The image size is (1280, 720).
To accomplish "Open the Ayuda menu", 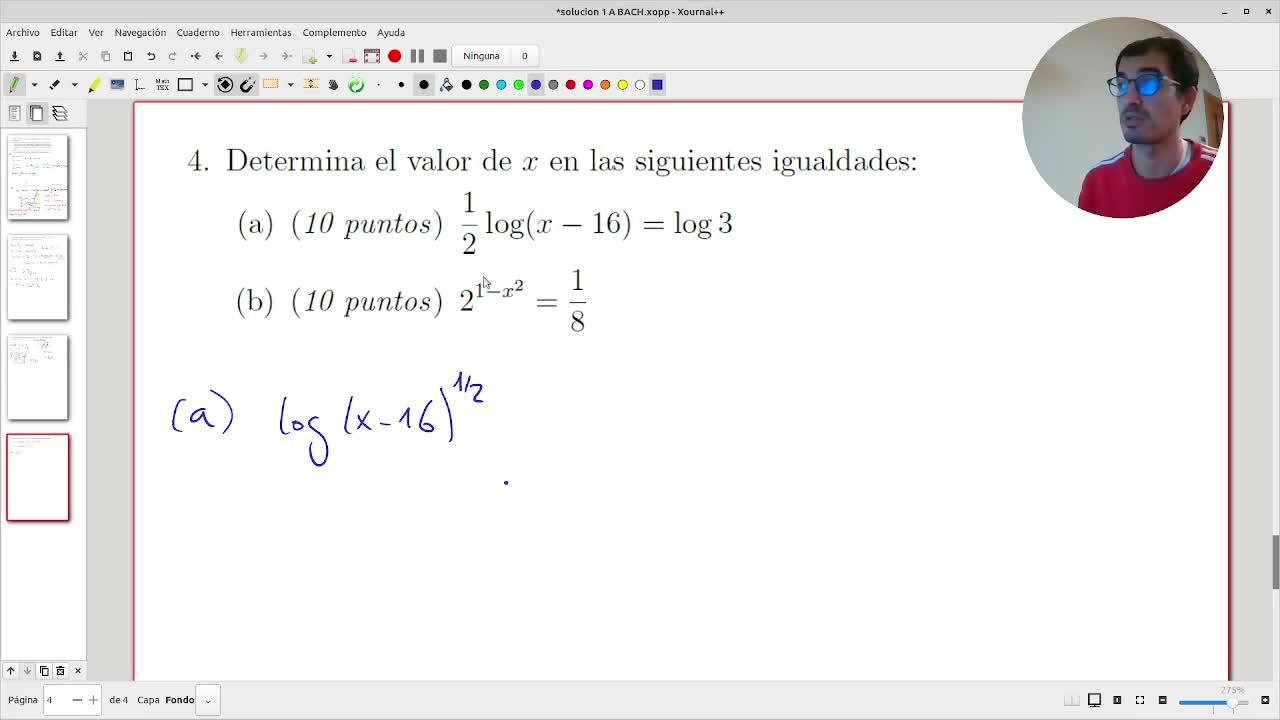I will tap(391, 33).
